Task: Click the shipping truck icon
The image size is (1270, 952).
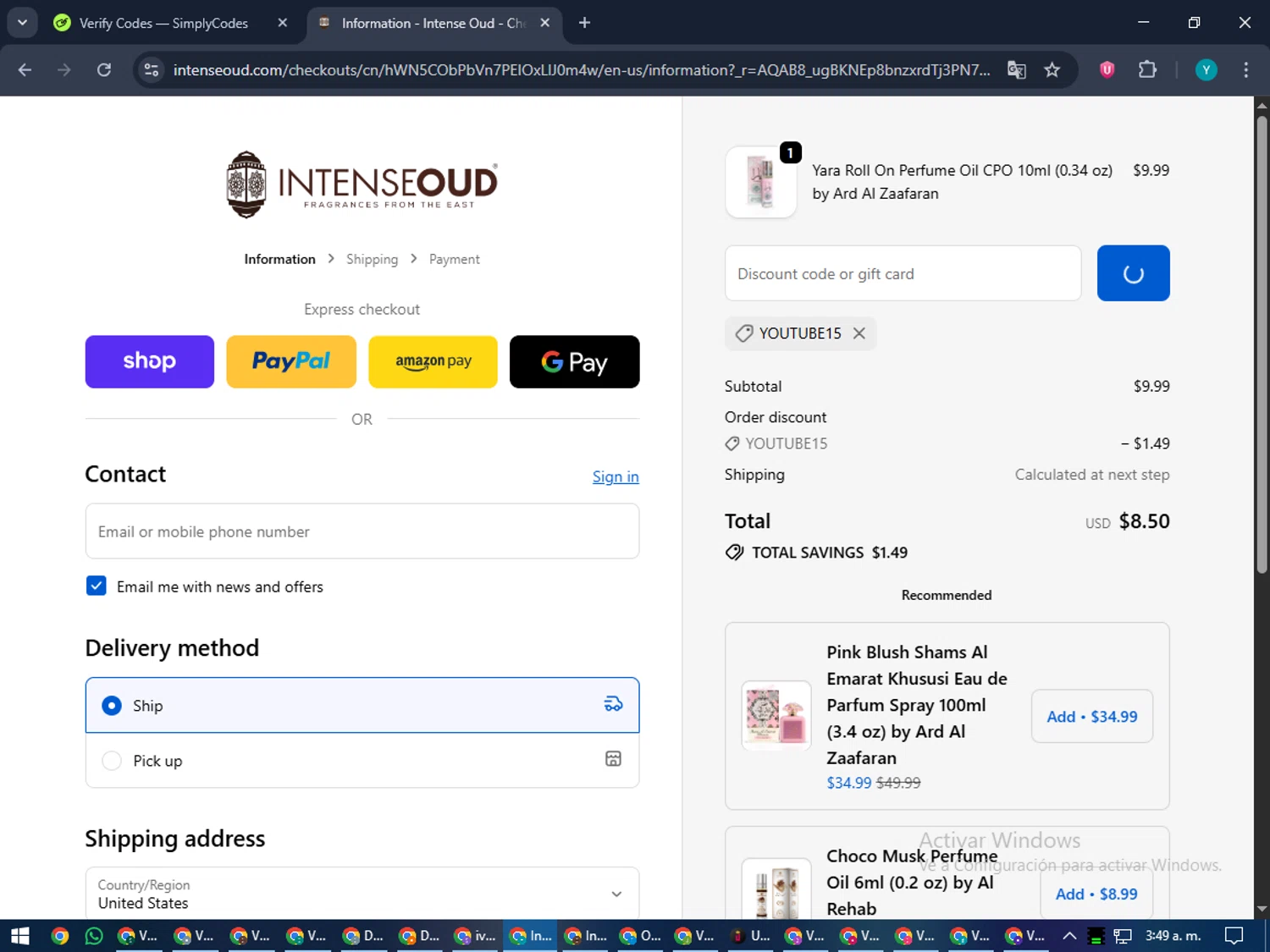Action: pyautogui.click(x=613, y=704)
